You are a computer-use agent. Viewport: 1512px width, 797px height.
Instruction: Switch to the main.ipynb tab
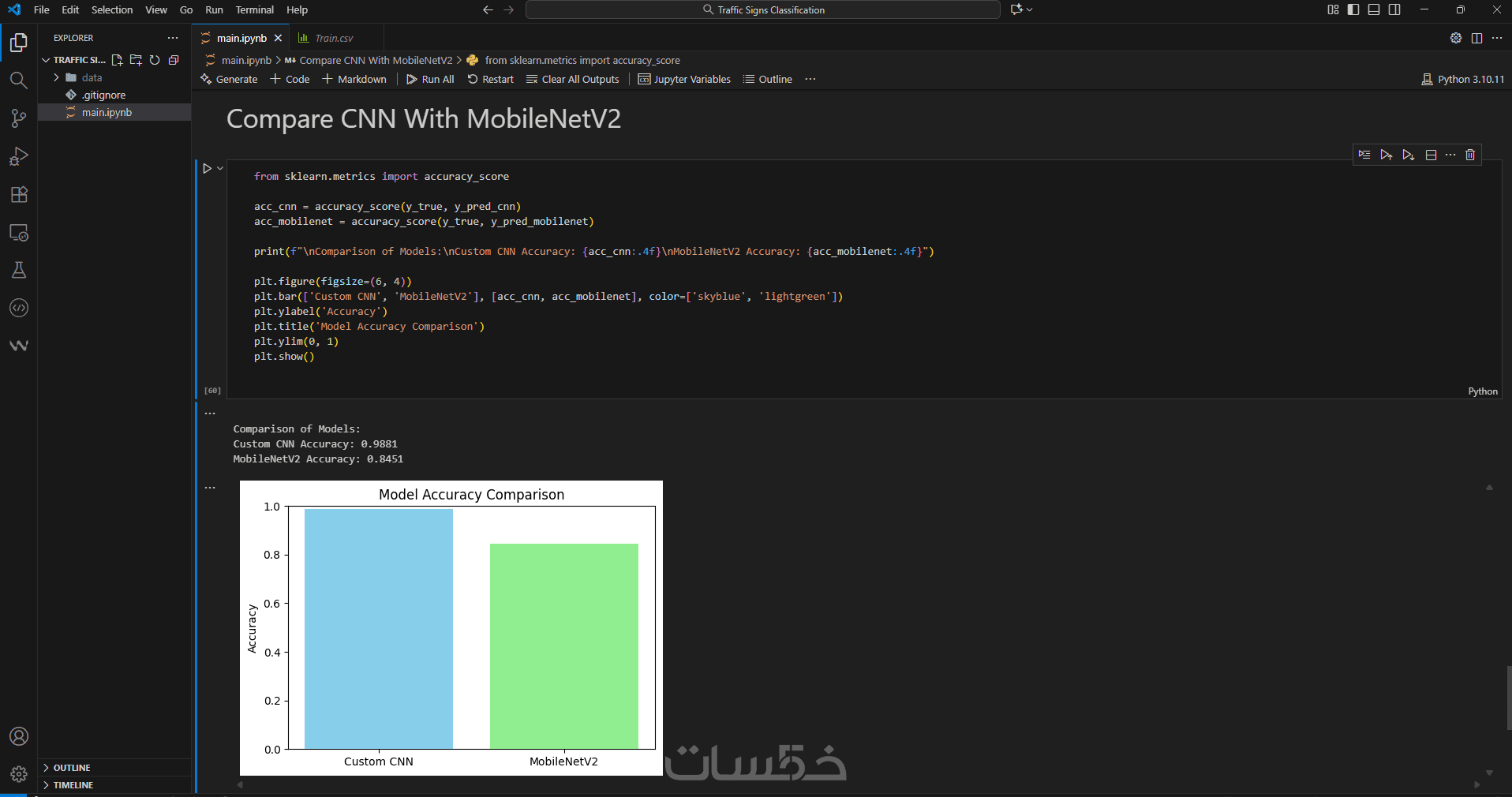tap(241, 38)
